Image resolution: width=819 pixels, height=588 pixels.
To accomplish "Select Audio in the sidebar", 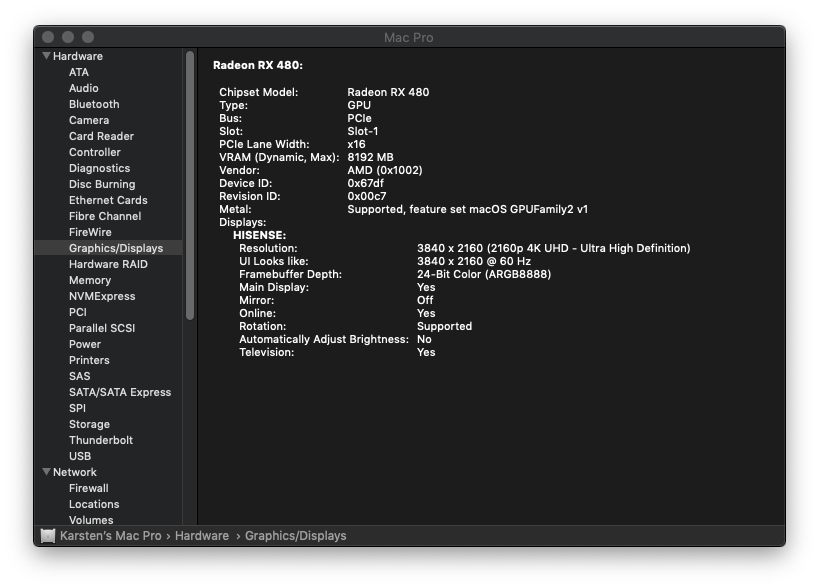I will point(84,88).
